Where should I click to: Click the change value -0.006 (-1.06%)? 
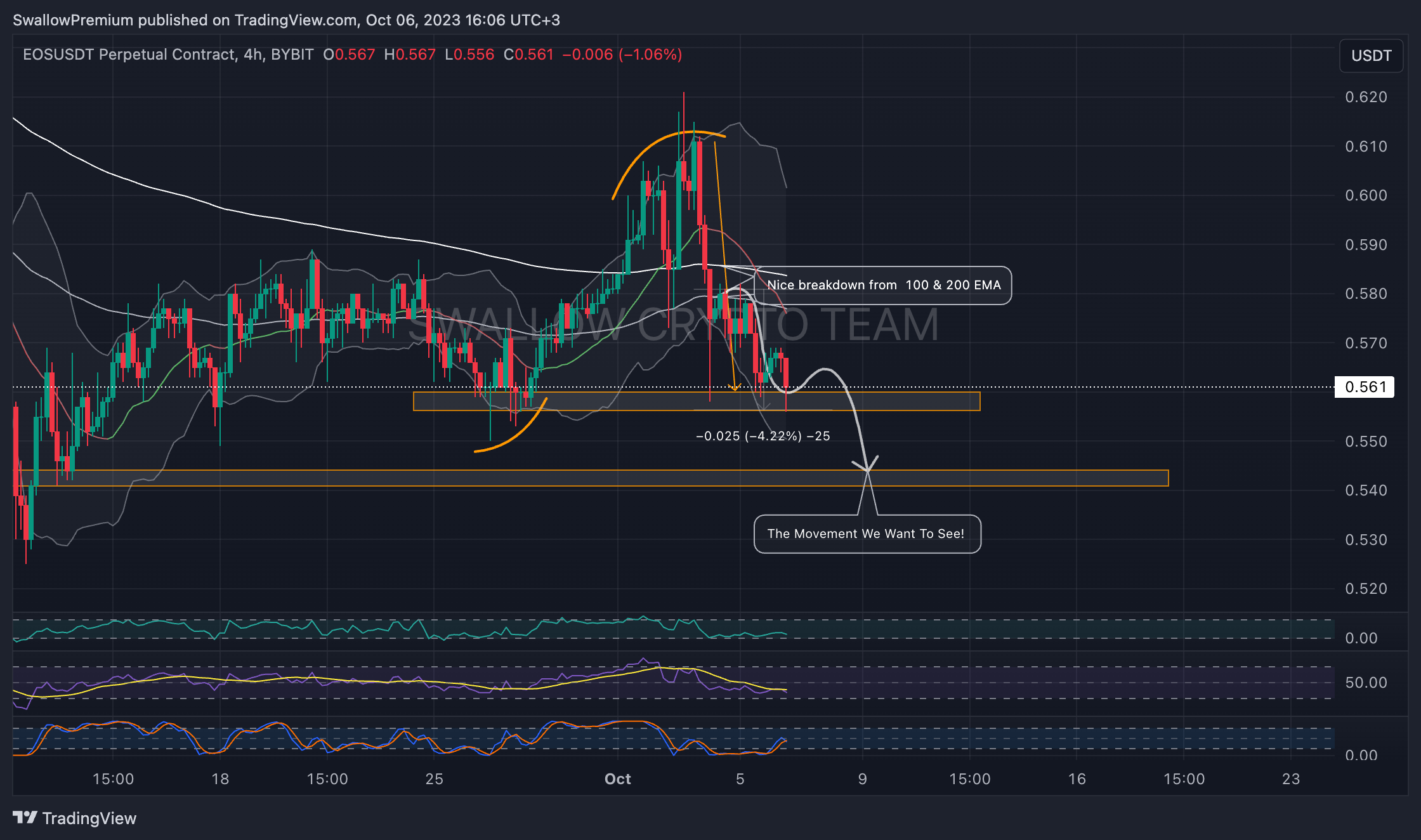coord(622,55)
